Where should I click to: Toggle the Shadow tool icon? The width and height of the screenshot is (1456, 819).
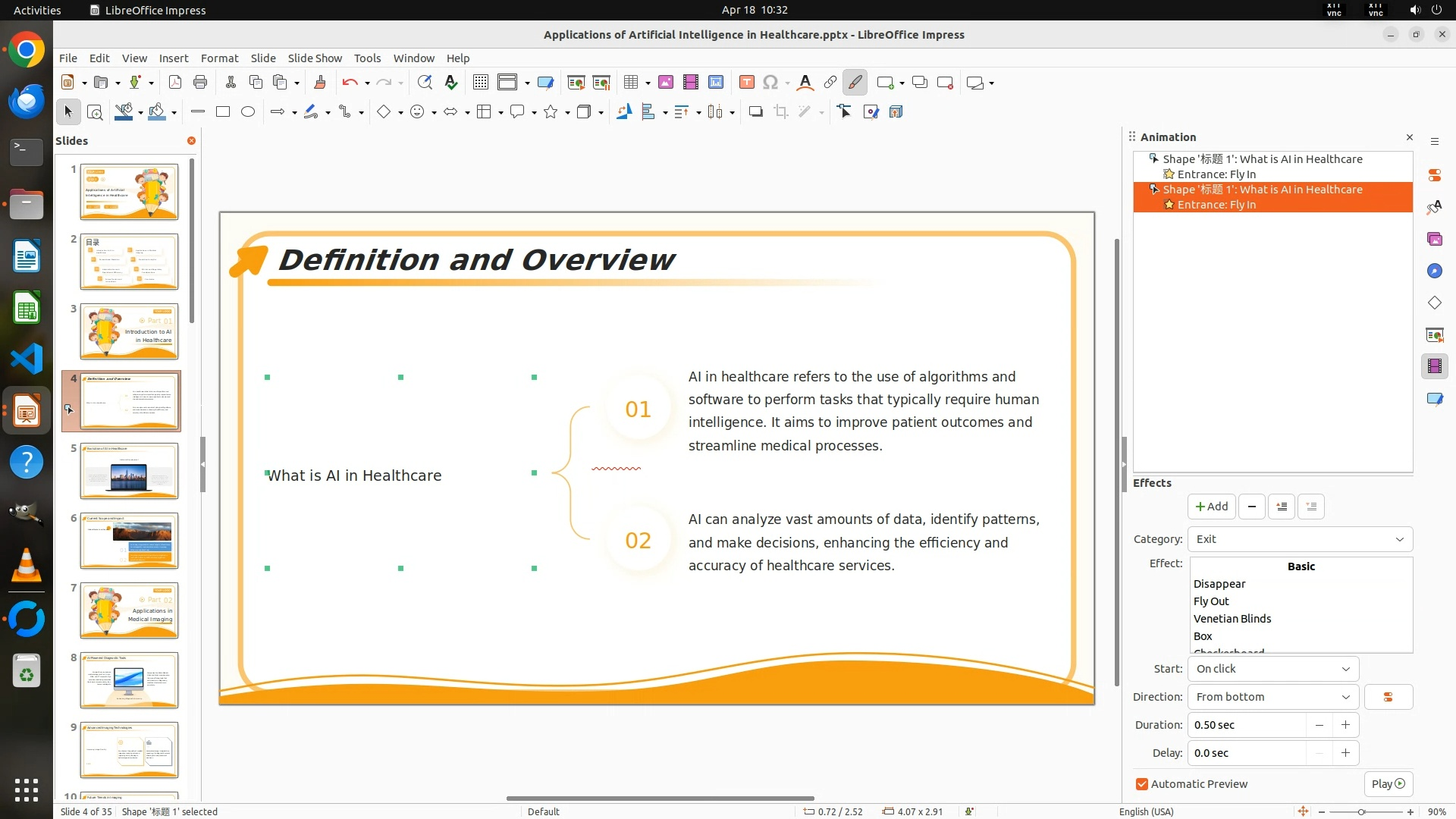755,112
